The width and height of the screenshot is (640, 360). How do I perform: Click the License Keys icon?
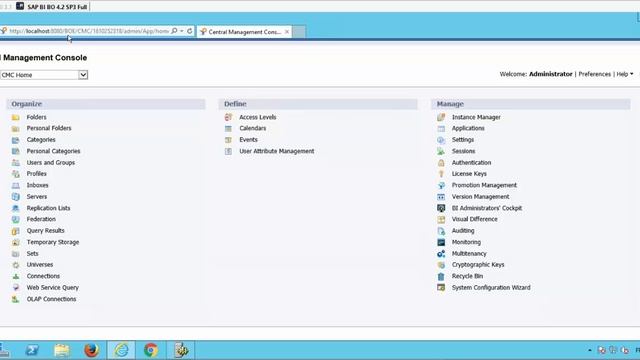[x=441, y=174]
